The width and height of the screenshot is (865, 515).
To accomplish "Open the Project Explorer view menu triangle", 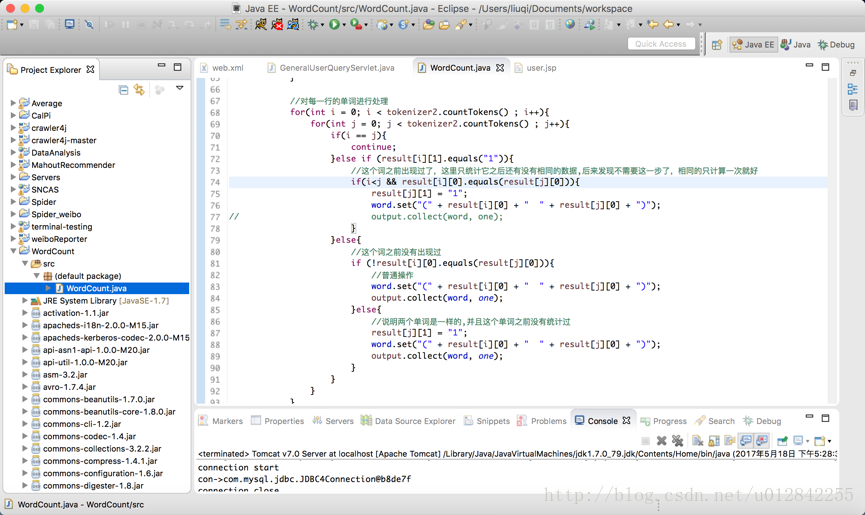I will [179, 88].
